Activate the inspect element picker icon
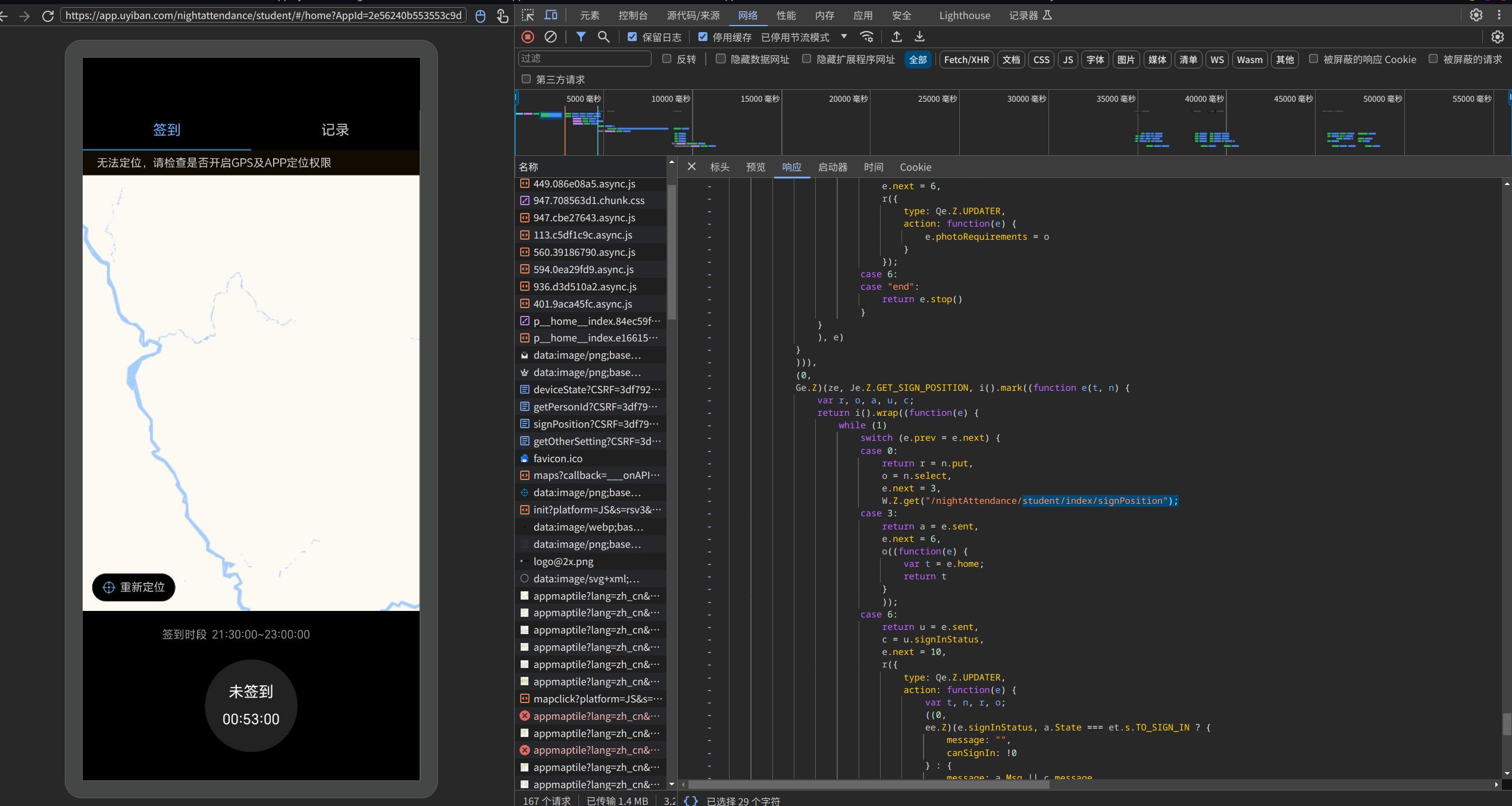 pos(528,15)
